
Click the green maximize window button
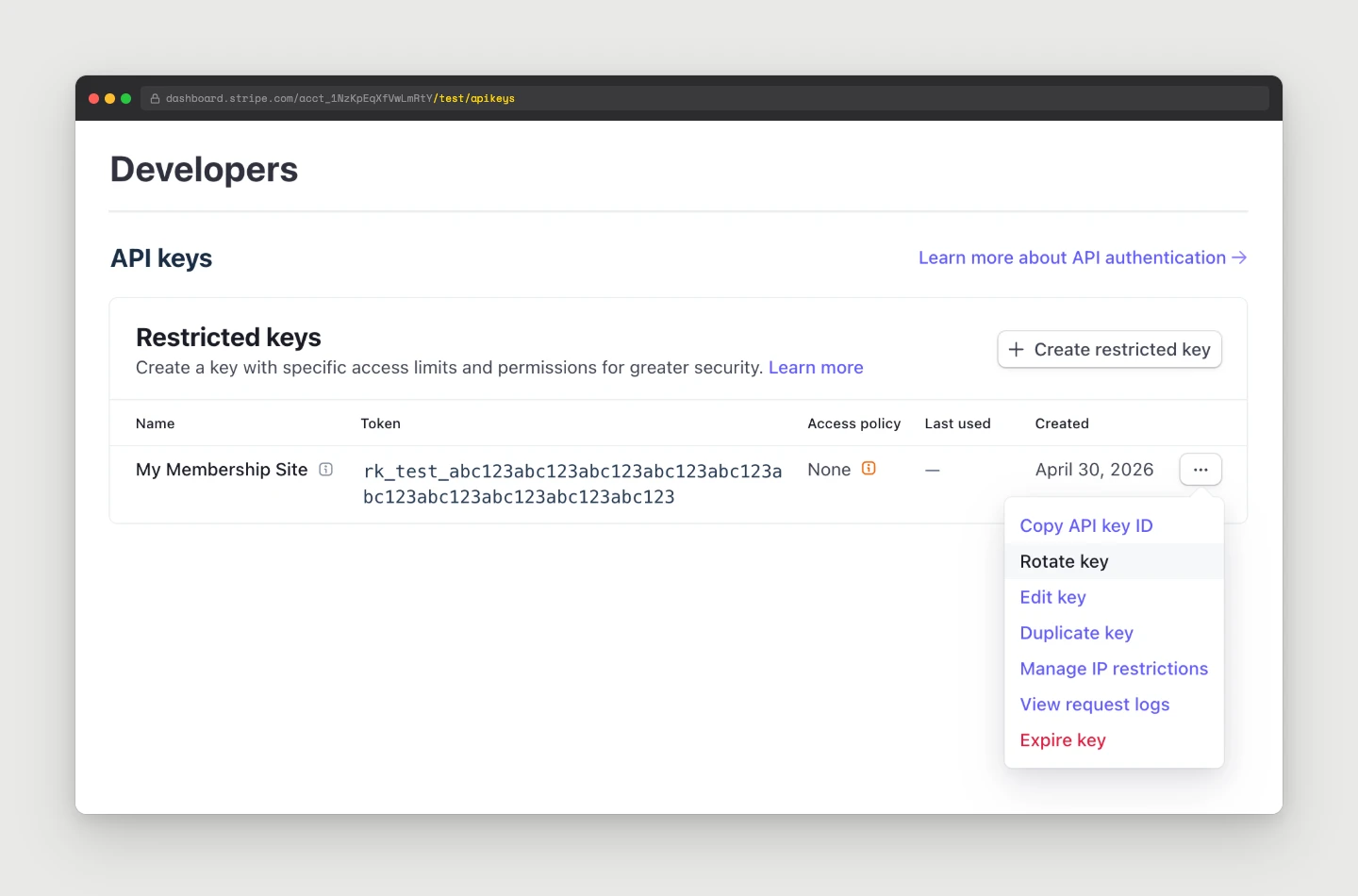[x=126, y=98]
